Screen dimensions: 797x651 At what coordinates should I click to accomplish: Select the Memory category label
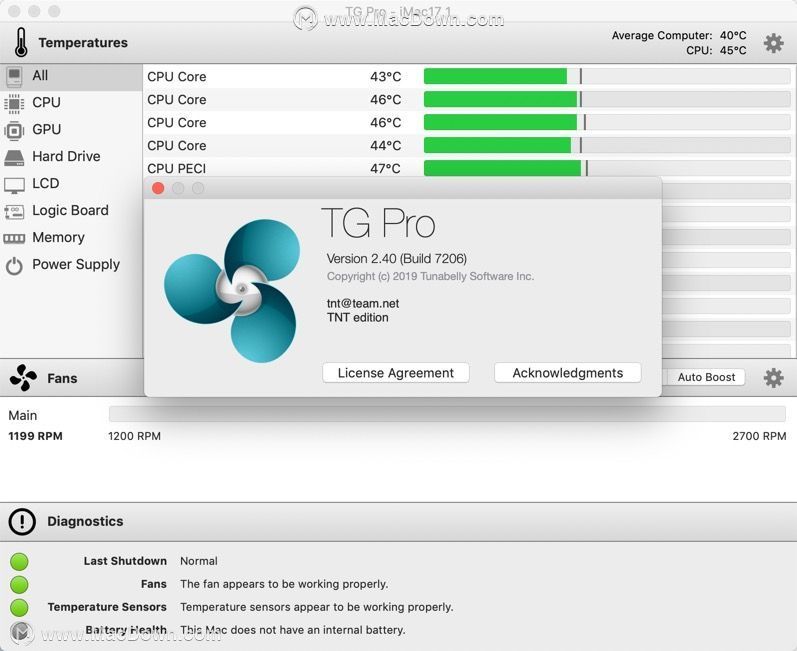pos(58,237)
